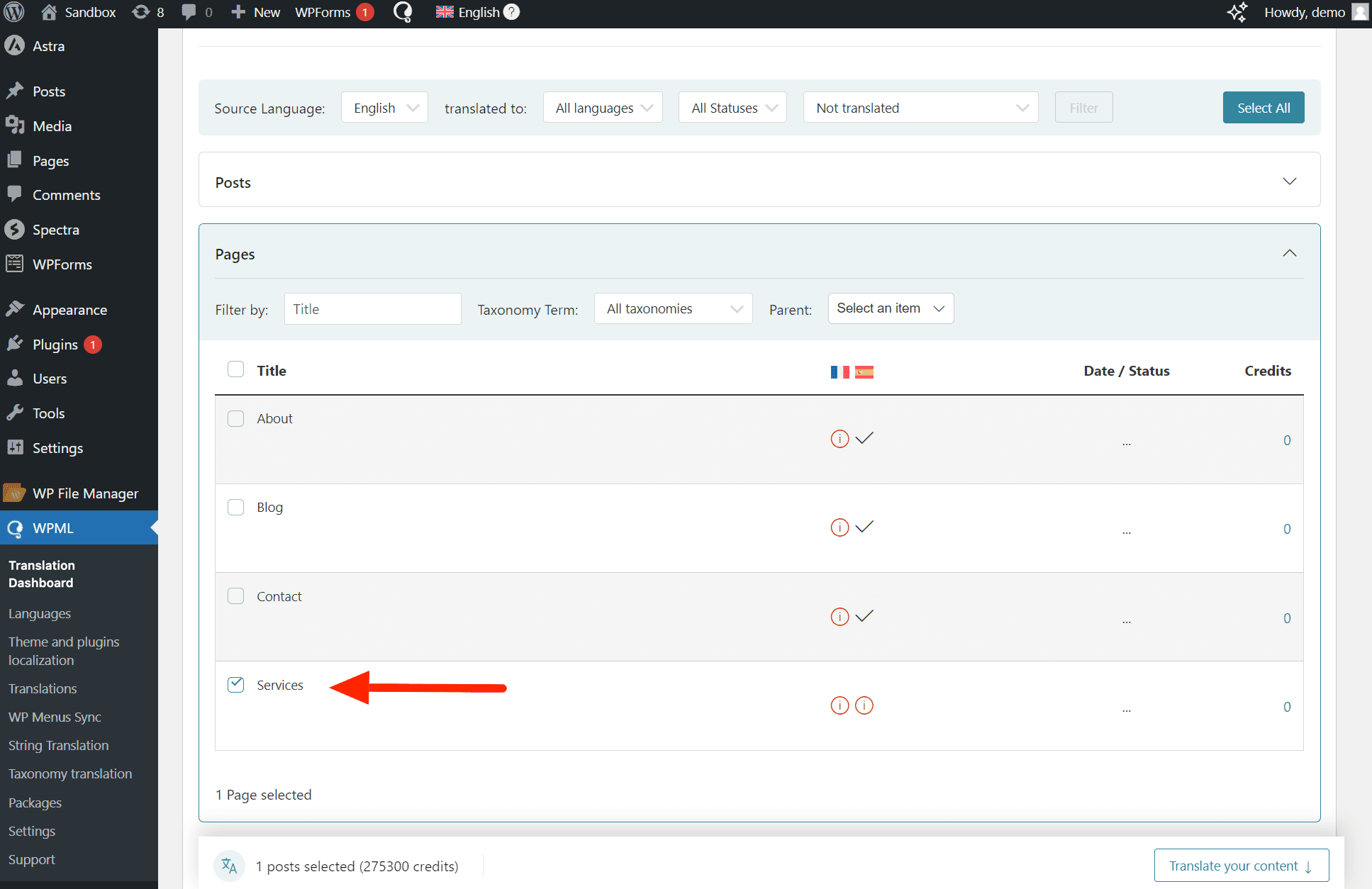The image size is (1372, 889).
Task: Open Translation Dashboard submenu
Action: point(42,574)
